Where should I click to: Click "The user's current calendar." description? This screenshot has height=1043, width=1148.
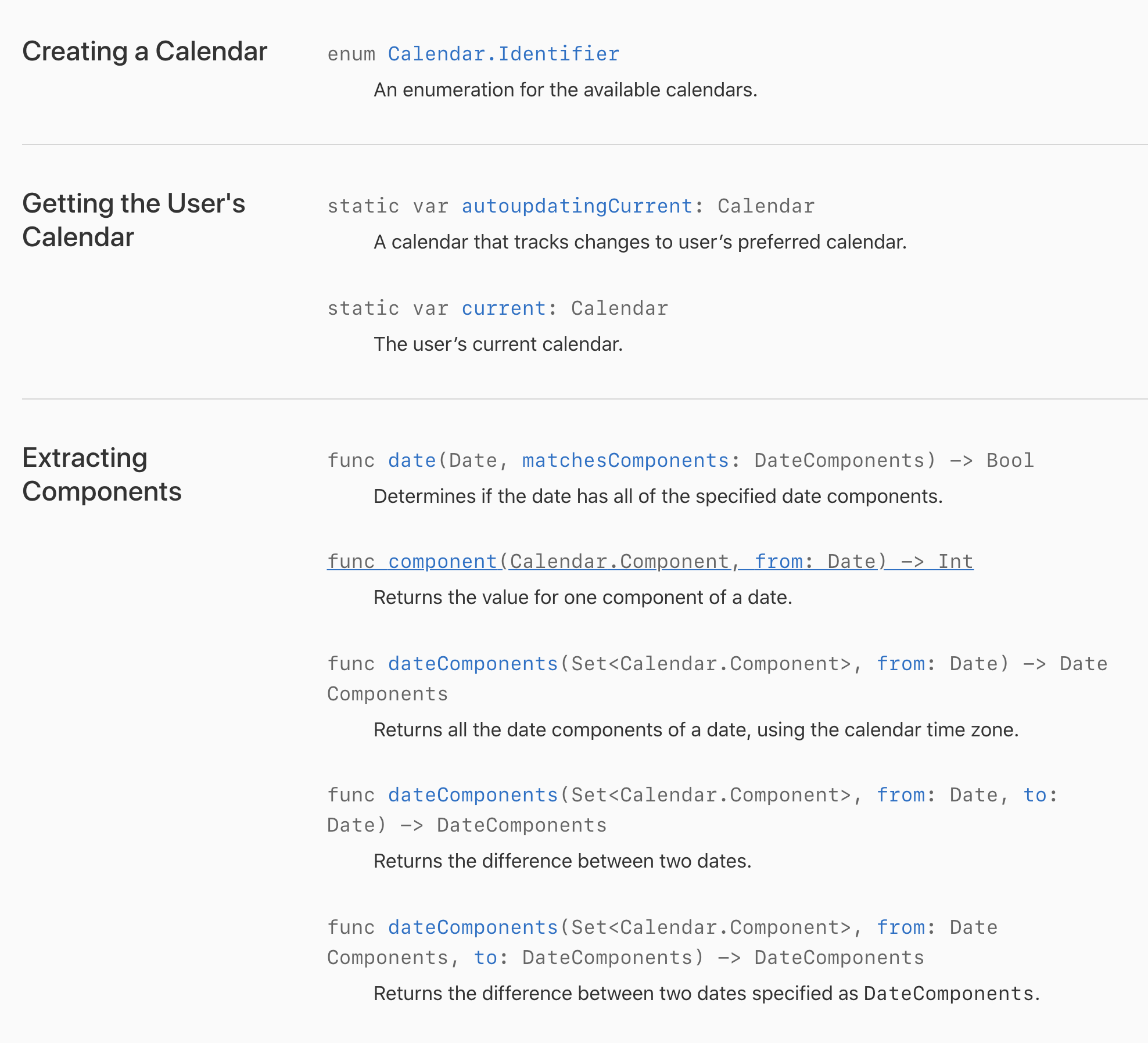coord(498,344)
